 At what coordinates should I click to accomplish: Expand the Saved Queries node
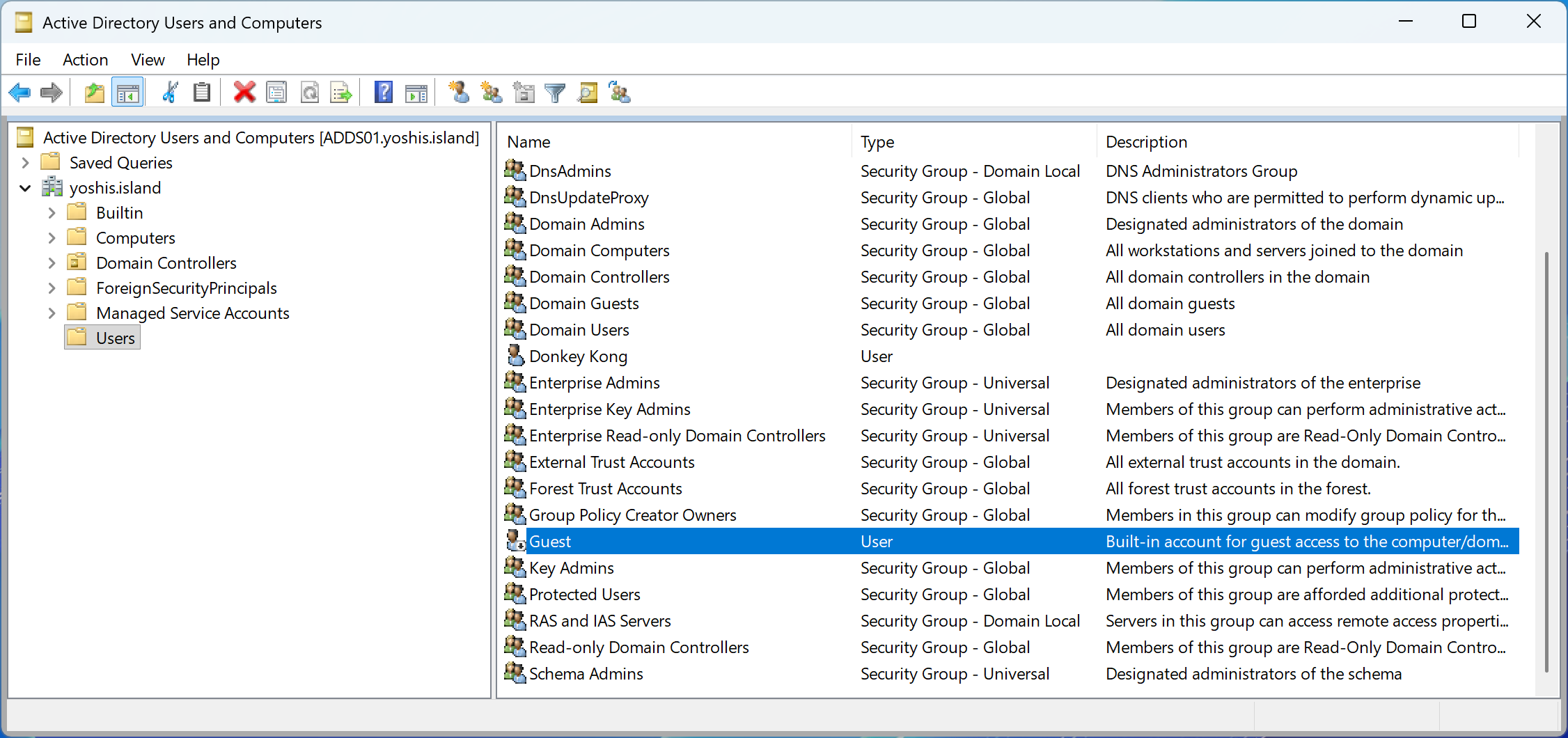(26, 163)
